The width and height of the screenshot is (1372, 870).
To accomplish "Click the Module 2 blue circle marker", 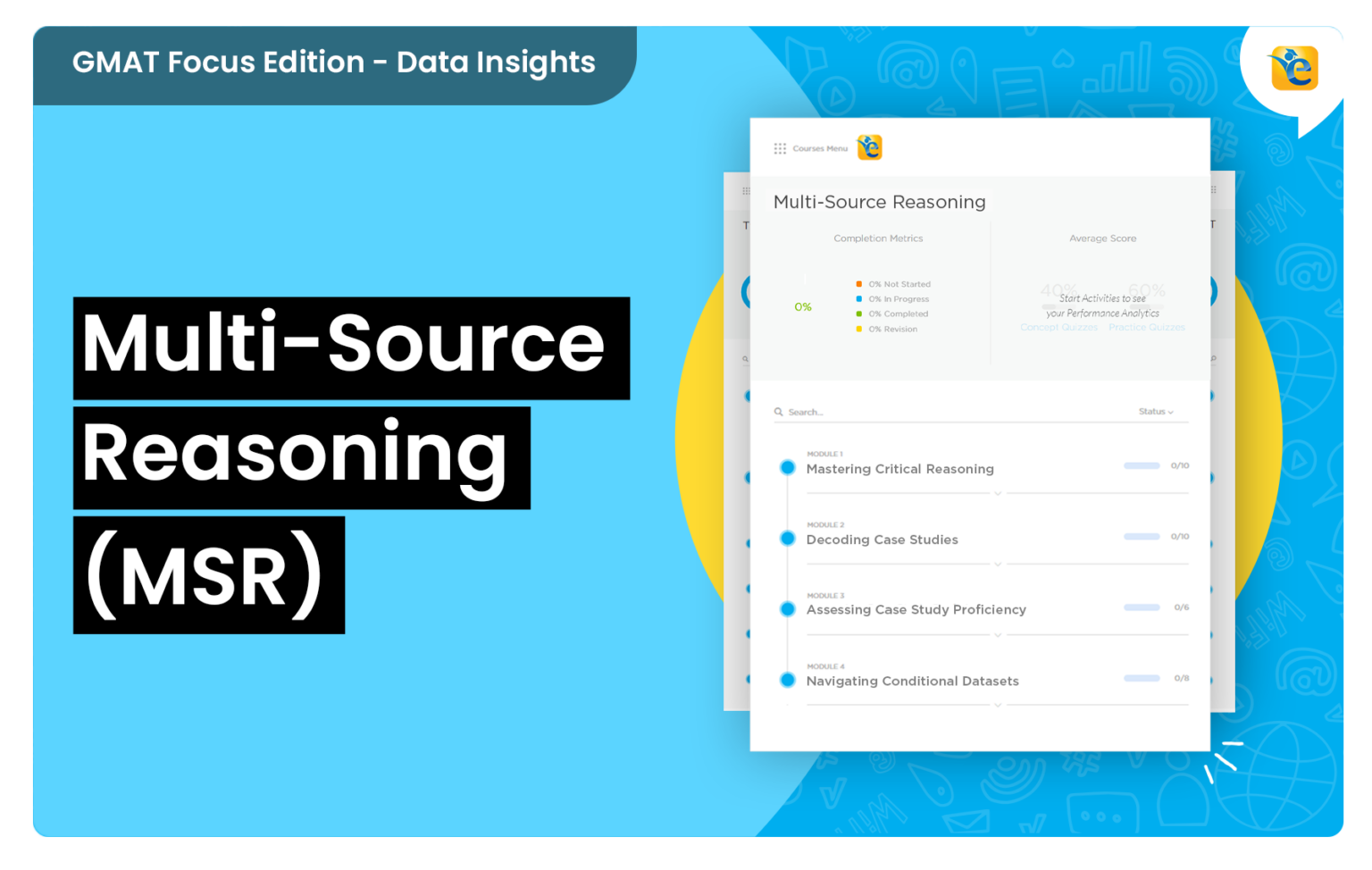I will (x=787, y=538).
